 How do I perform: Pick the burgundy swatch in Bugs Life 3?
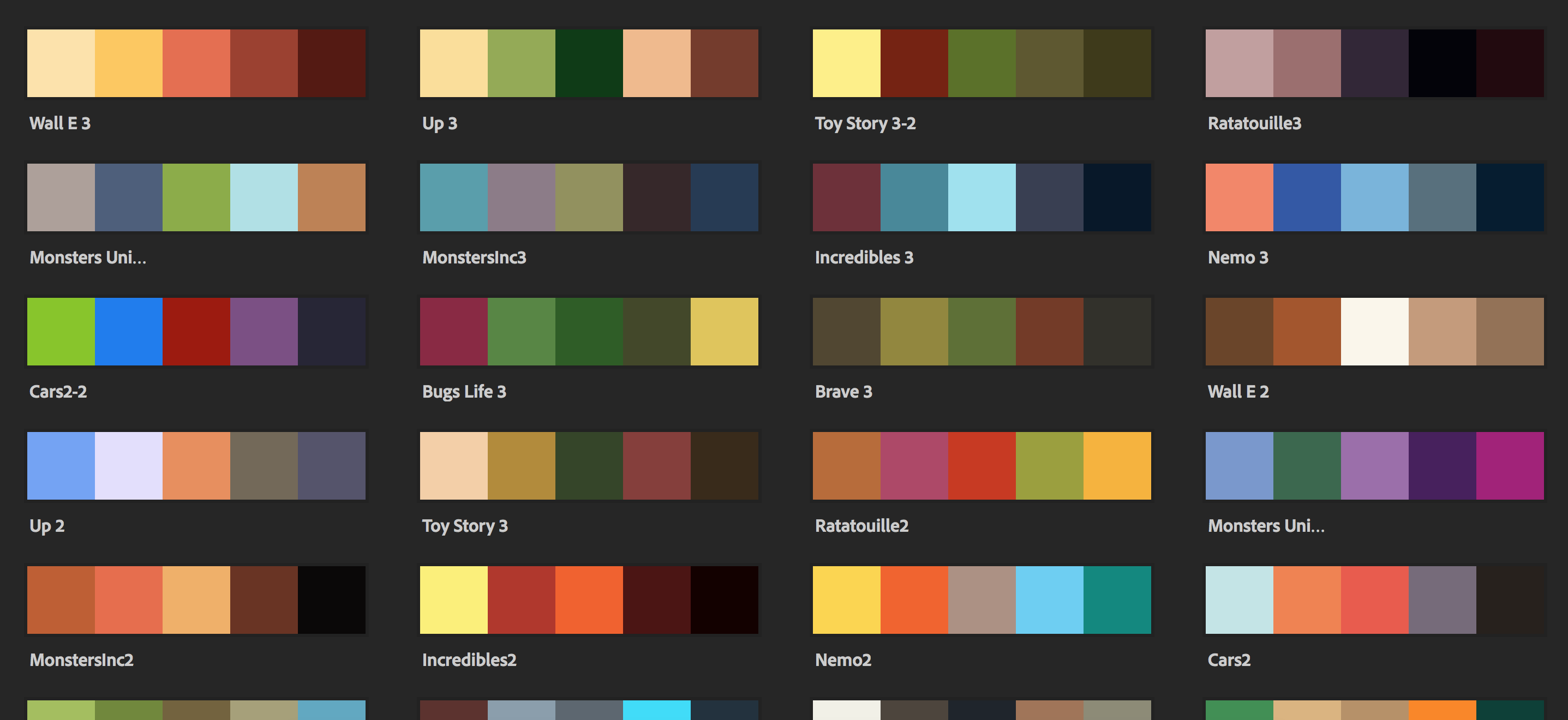[x=453, y=332]
